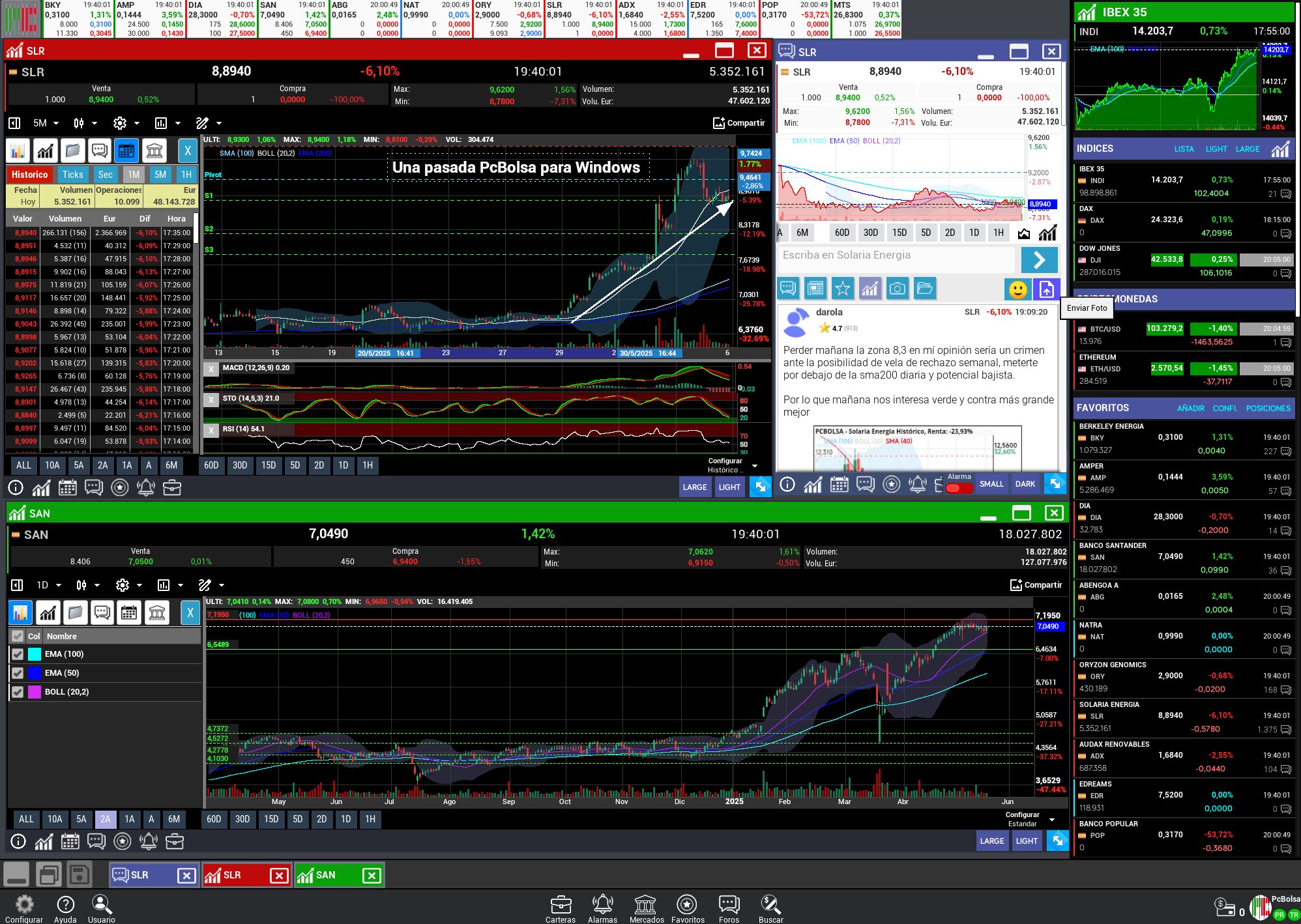Open LISTA view in INDICES panel
Viewport: 1301px width, 924px height.
pyautogui.click(x=1184, y=149)
